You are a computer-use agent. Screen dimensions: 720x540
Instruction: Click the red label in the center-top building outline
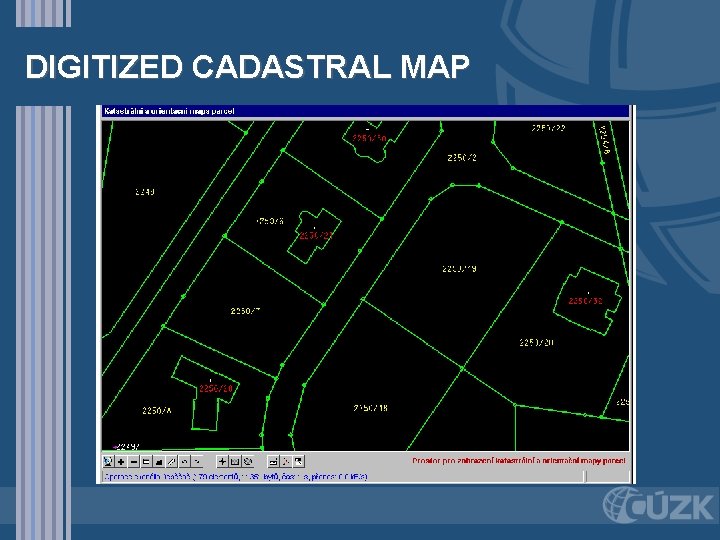click(x=370, y=137)
